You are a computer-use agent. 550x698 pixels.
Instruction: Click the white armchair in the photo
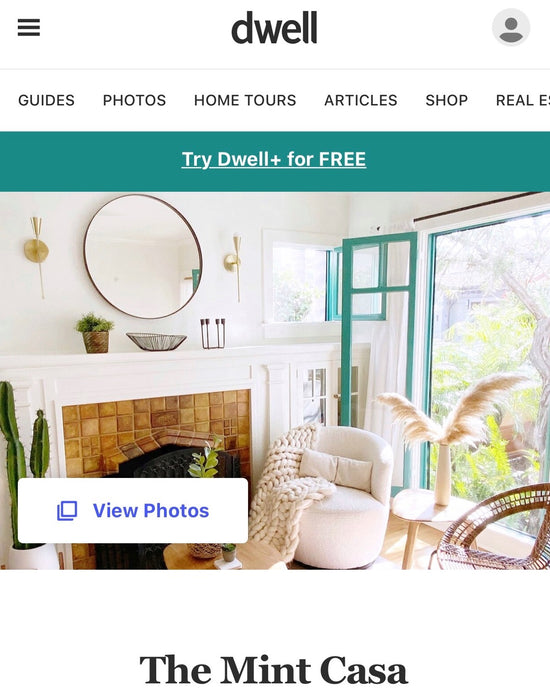[344, 496]
